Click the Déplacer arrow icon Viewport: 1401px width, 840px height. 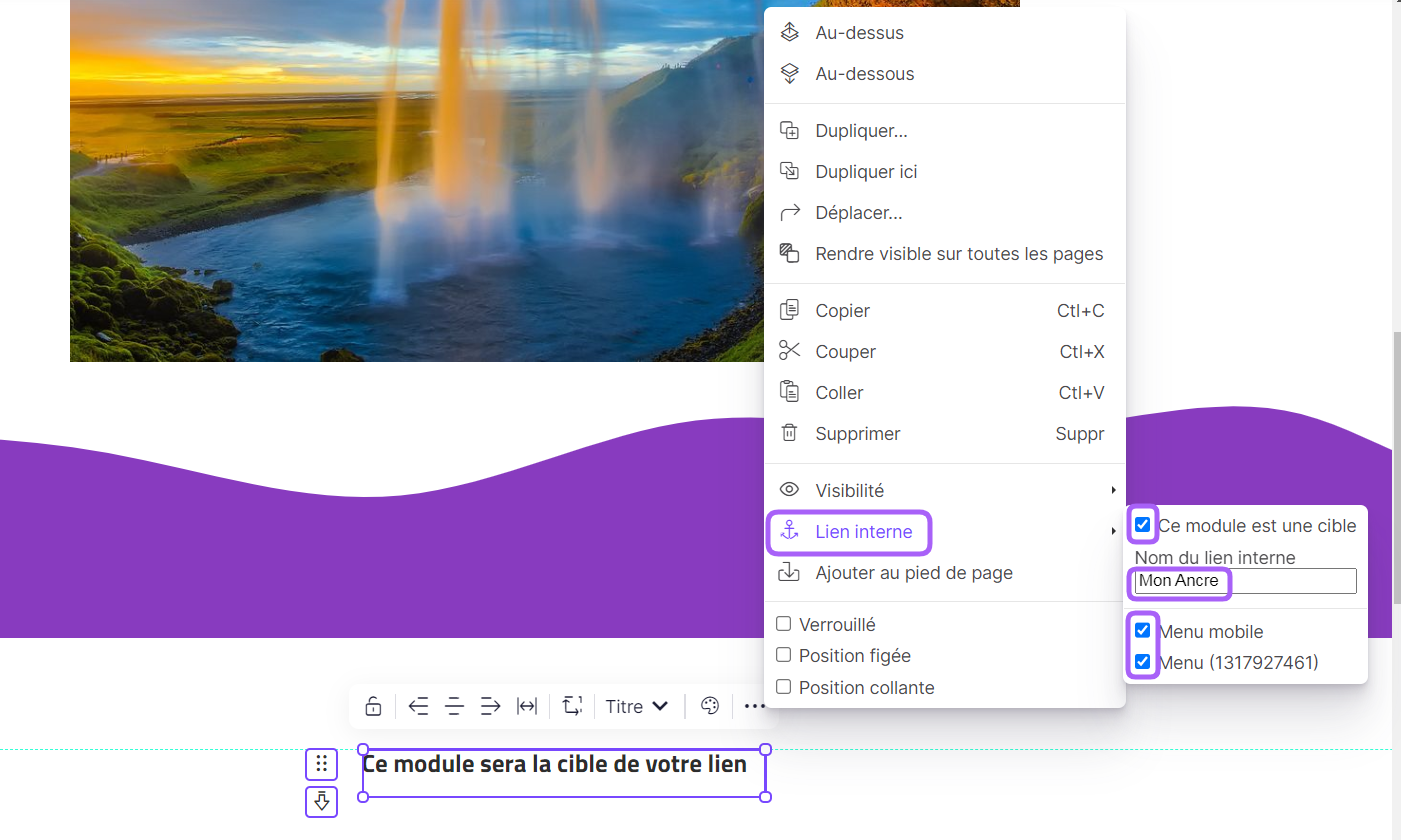(x=789, y=212)
